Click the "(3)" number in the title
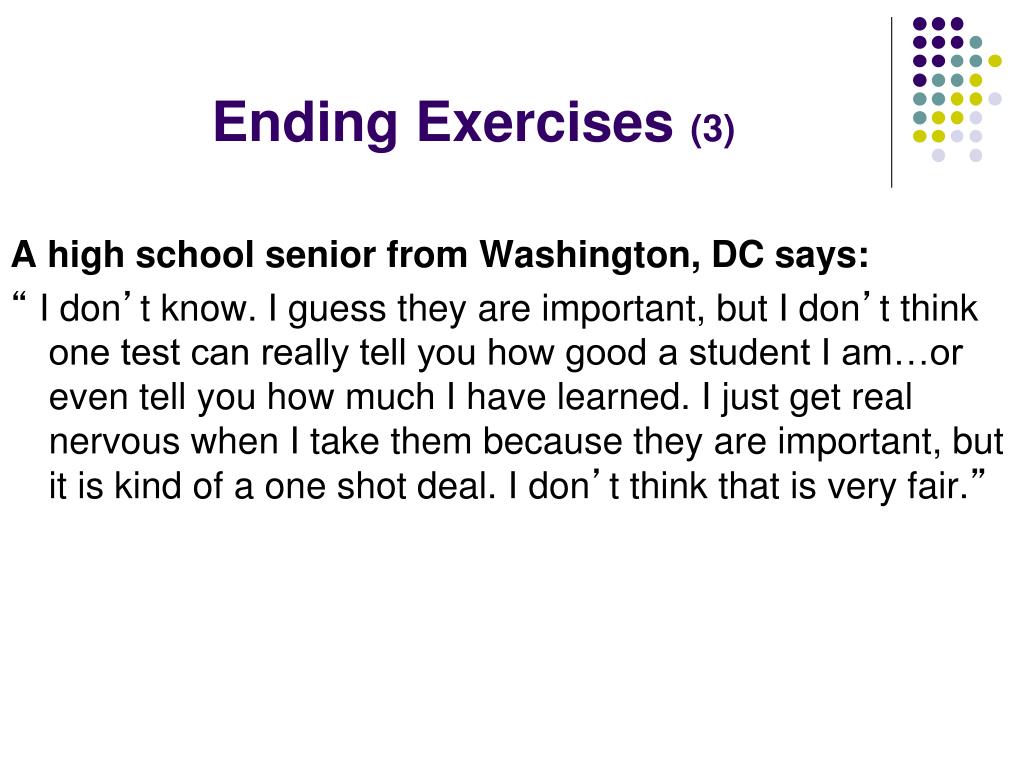1024x768 pixels. click(x=712, y=129)
